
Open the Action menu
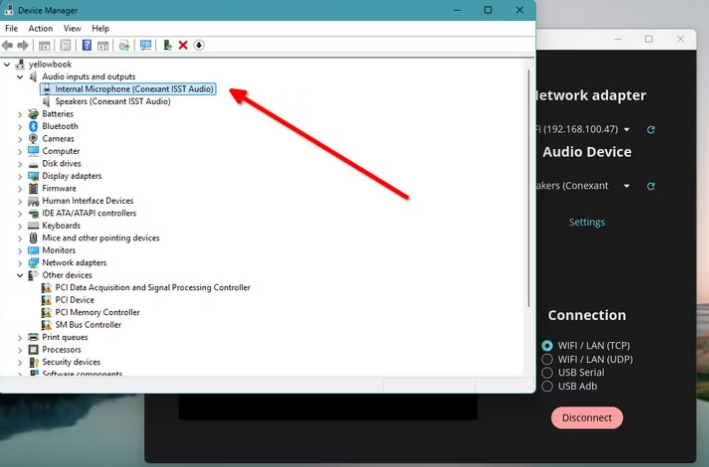pos(40,29)
